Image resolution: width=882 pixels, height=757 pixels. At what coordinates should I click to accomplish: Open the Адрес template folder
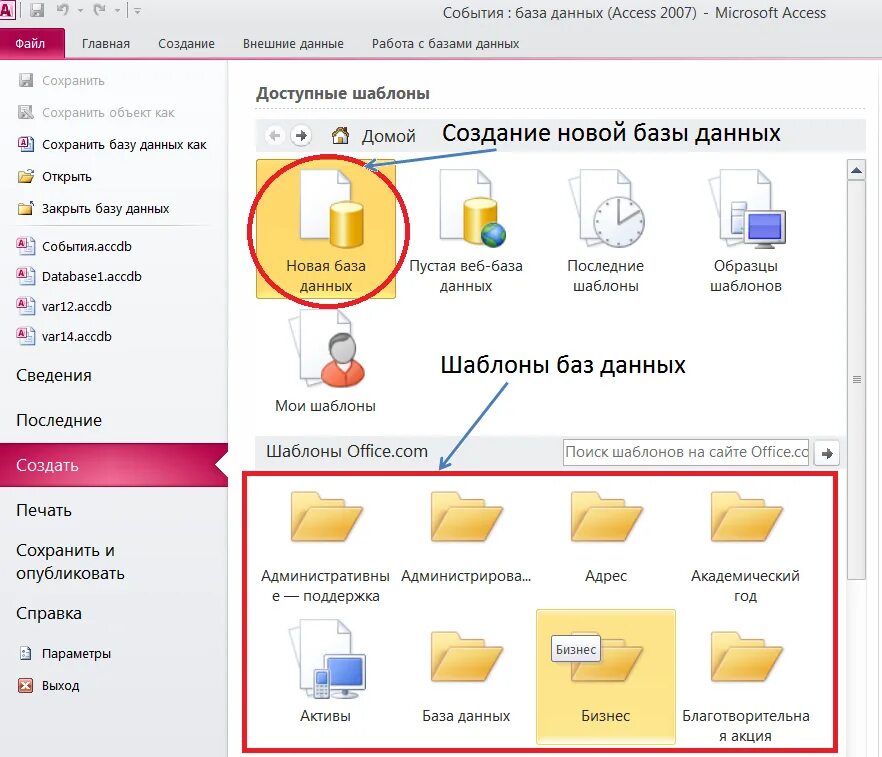click(606, 535)
